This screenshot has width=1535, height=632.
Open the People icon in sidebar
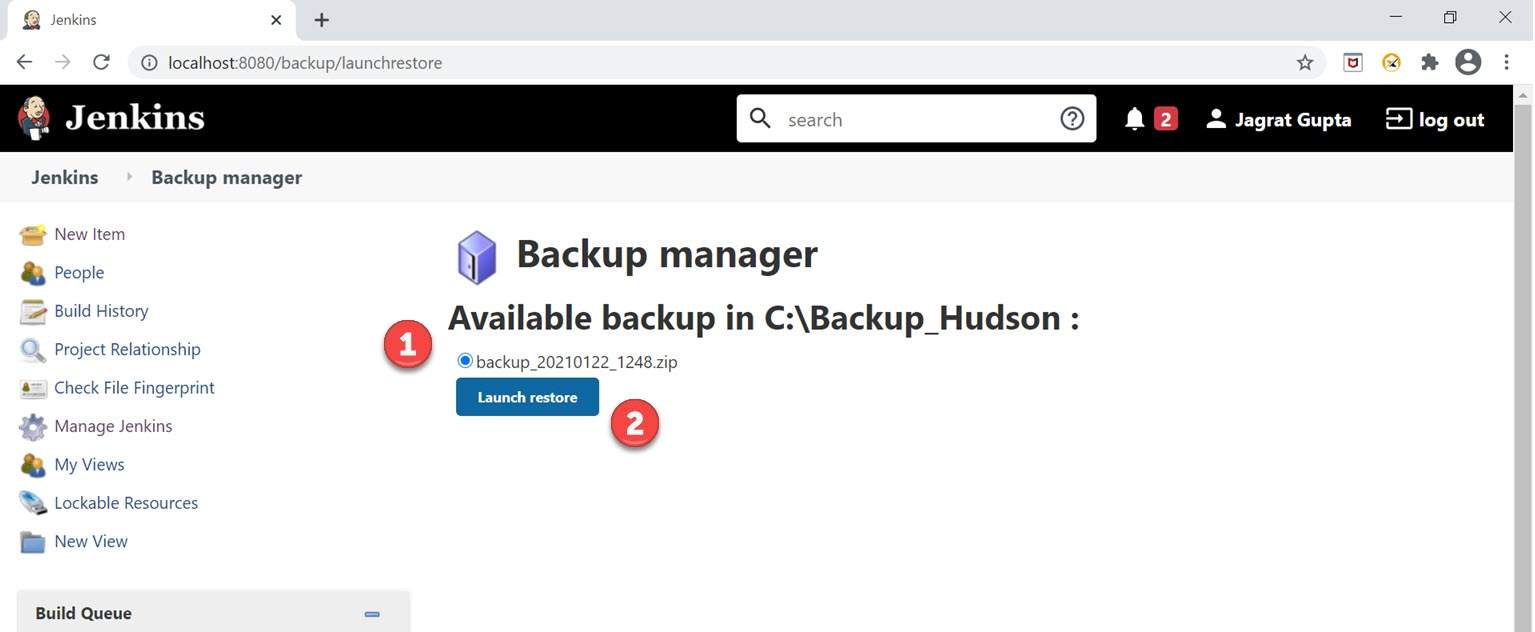click(x=33, y=273)
